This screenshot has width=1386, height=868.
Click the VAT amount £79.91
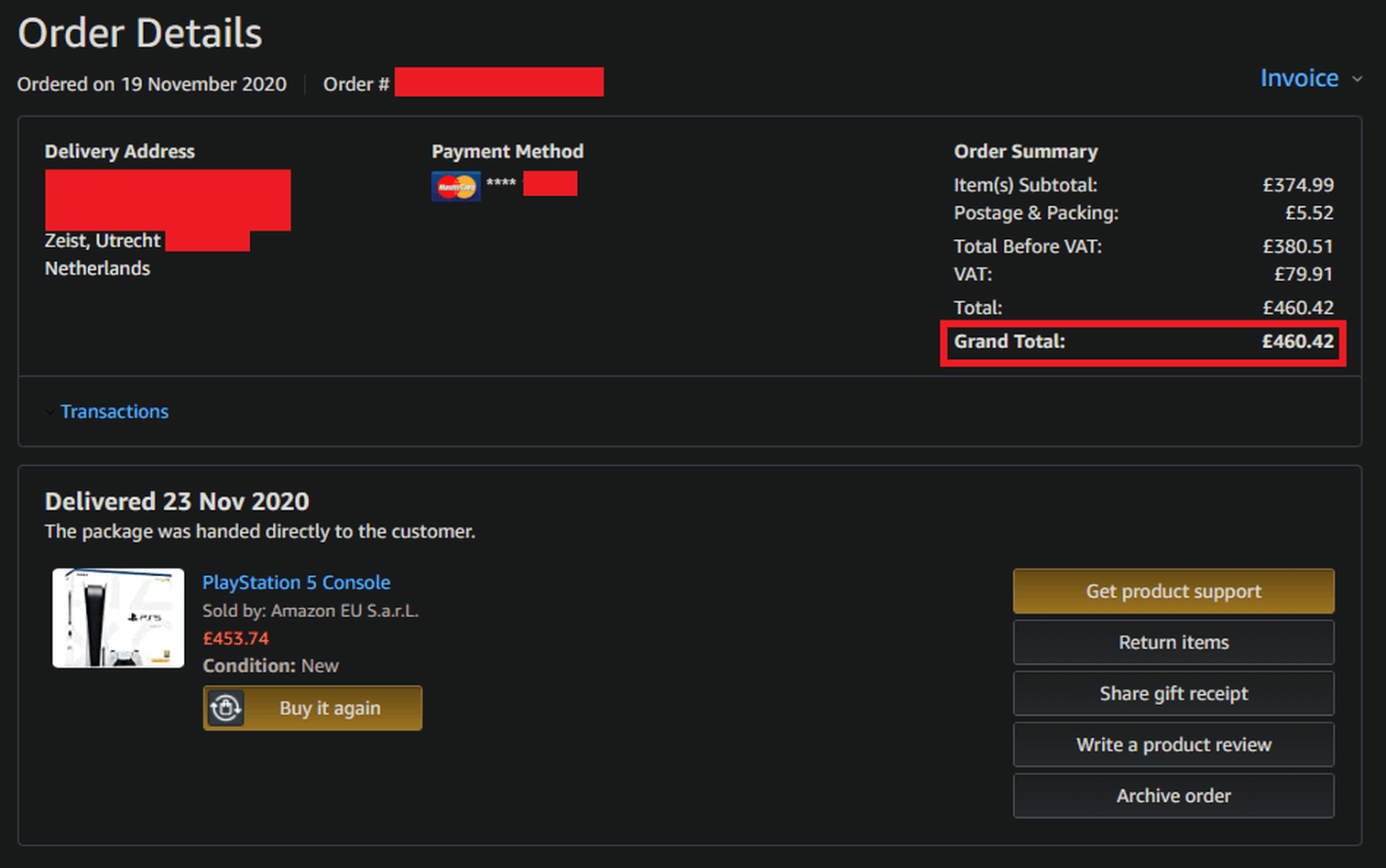tap(1303, 275)
